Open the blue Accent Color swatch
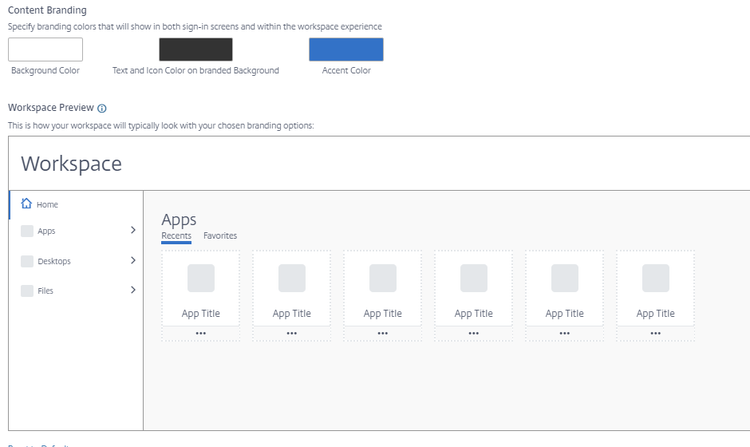 tap(346, 49)
